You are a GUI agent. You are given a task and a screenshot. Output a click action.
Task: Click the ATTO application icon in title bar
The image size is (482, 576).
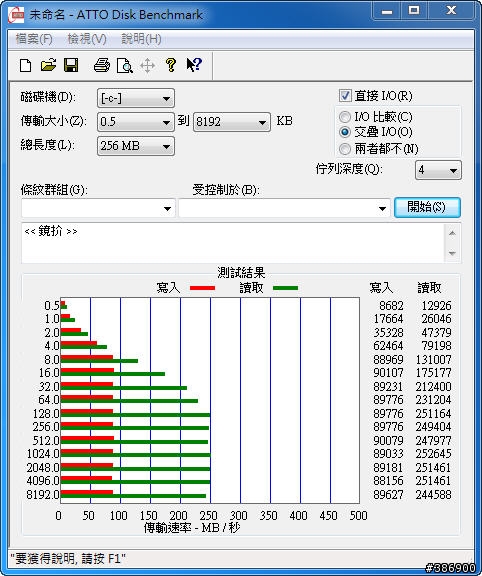tap(16, 15)
